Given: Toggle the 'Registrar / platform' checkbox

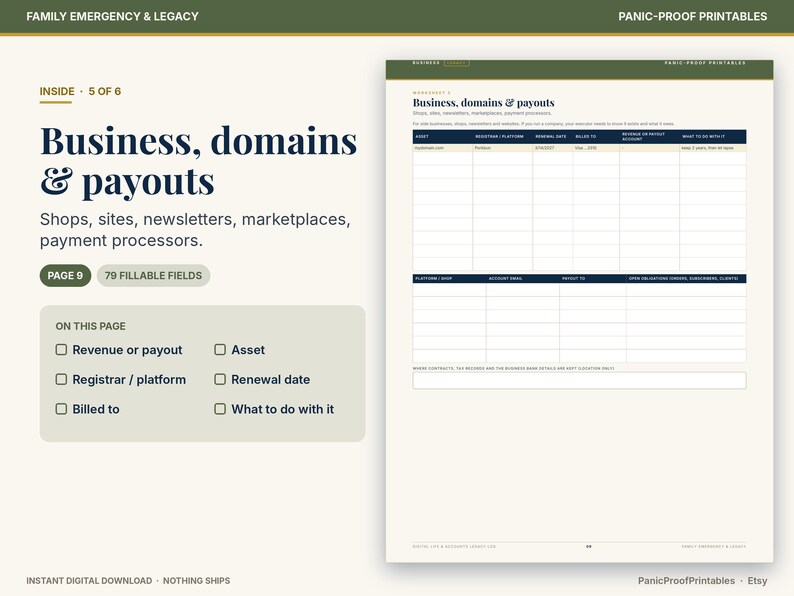Looking at the screenshot, I should [61, 380].
